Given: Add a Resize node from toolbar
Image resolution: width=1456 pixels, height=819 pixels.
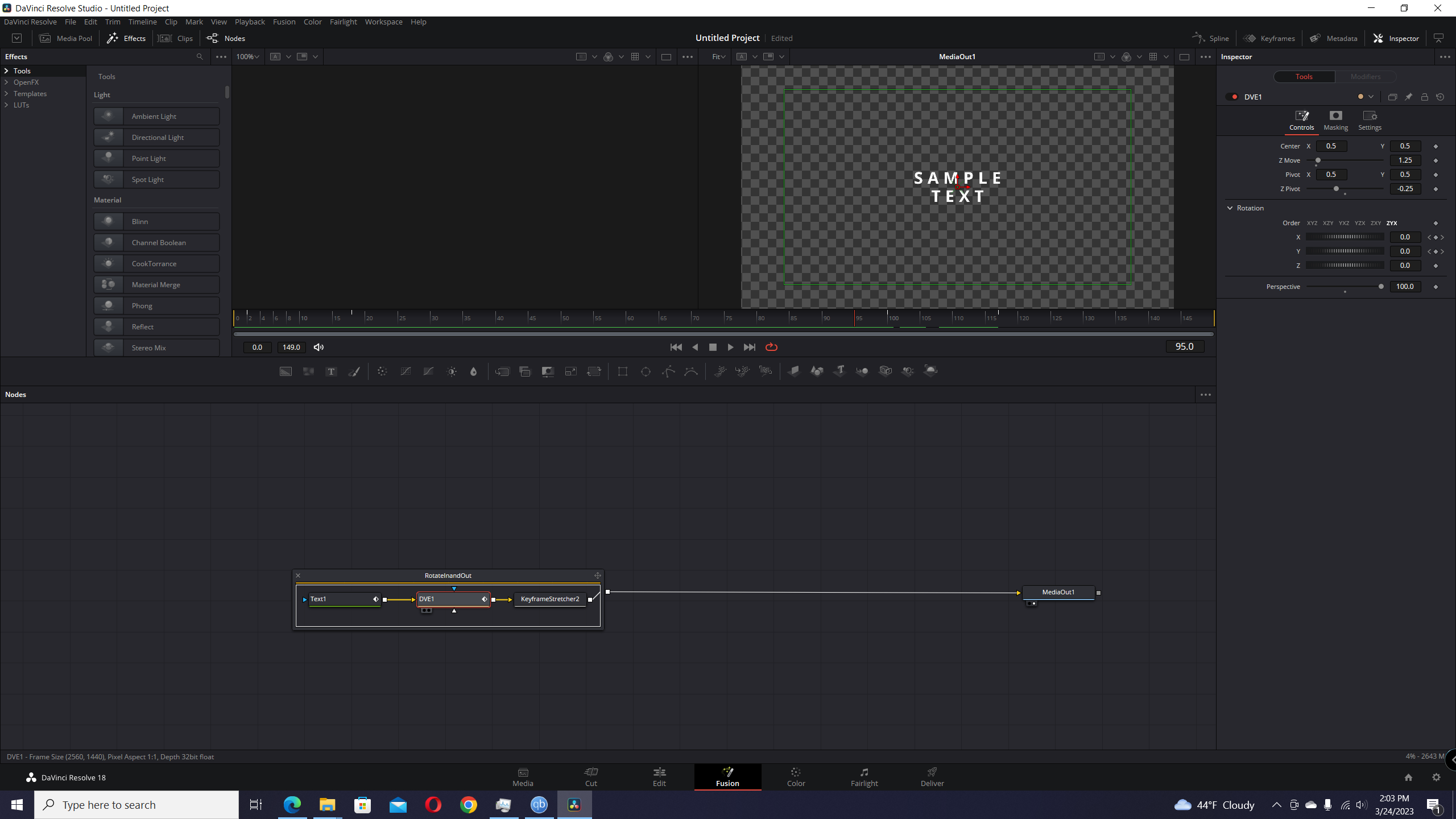Looking at the screenshot, I should pyautogui.click(x=570, y=371).
